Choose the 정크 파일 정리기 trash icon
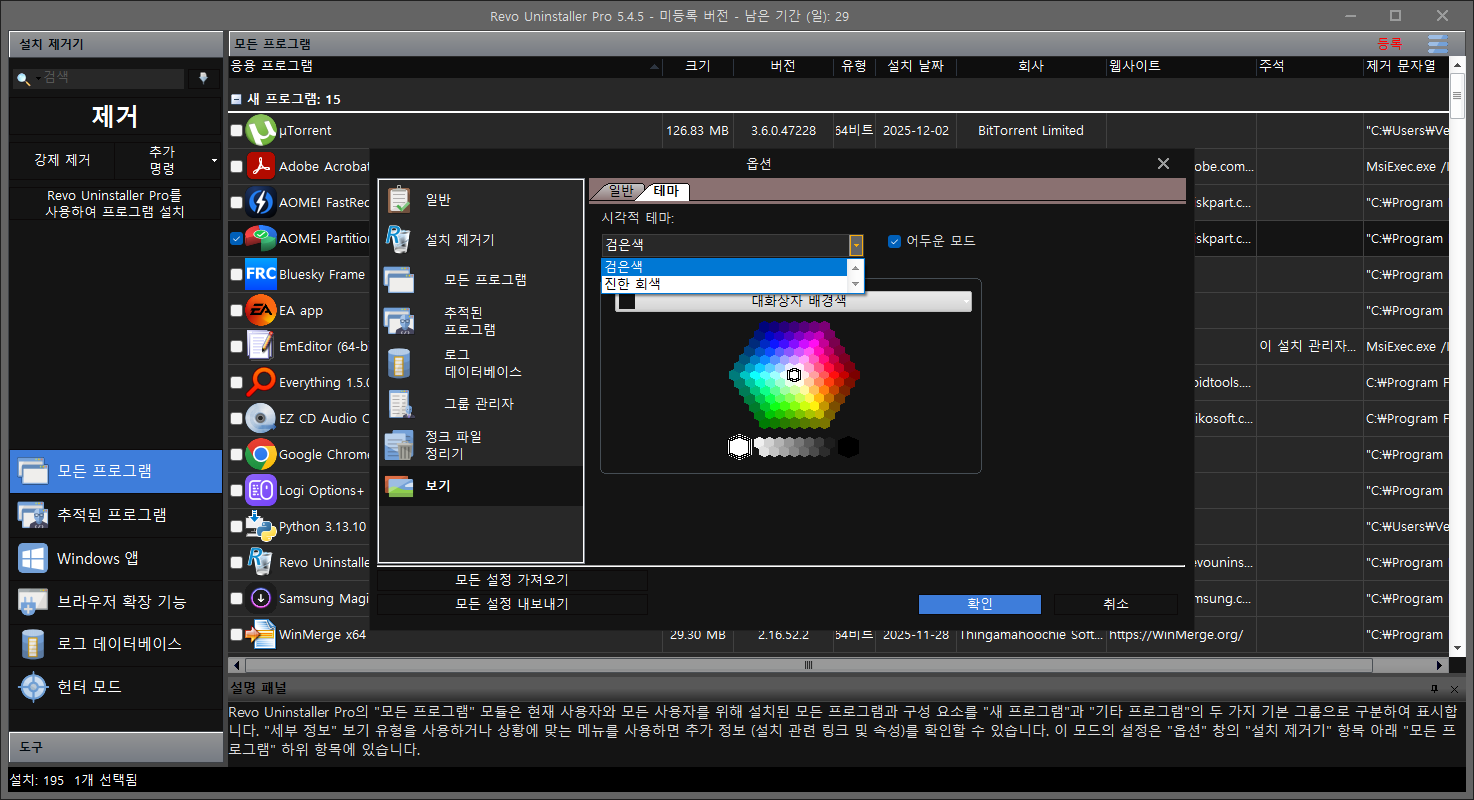Screen dimensions: 1474x800 tap(399, 445)
